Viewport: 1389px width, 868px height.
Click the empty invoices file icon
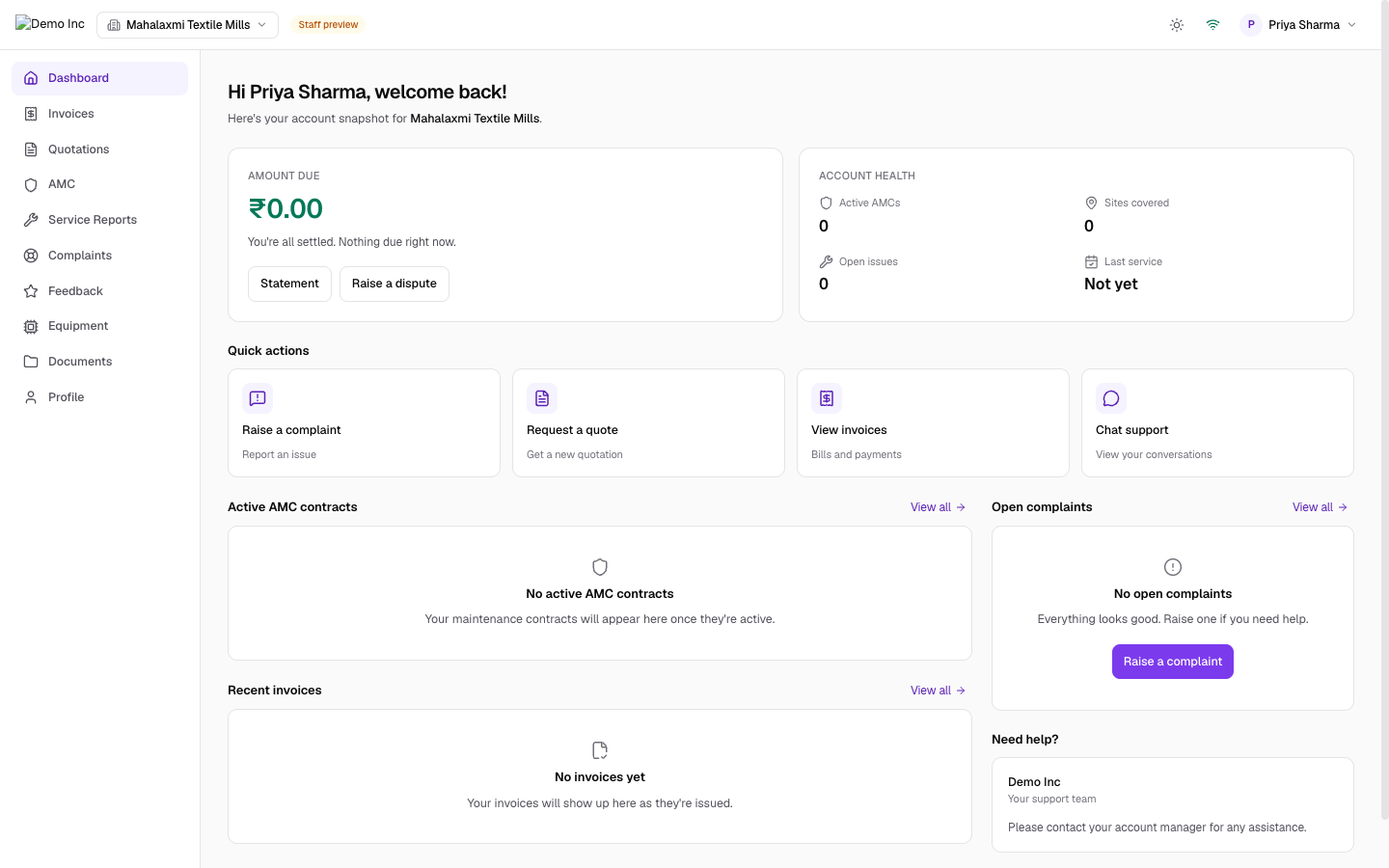point(600,750)
